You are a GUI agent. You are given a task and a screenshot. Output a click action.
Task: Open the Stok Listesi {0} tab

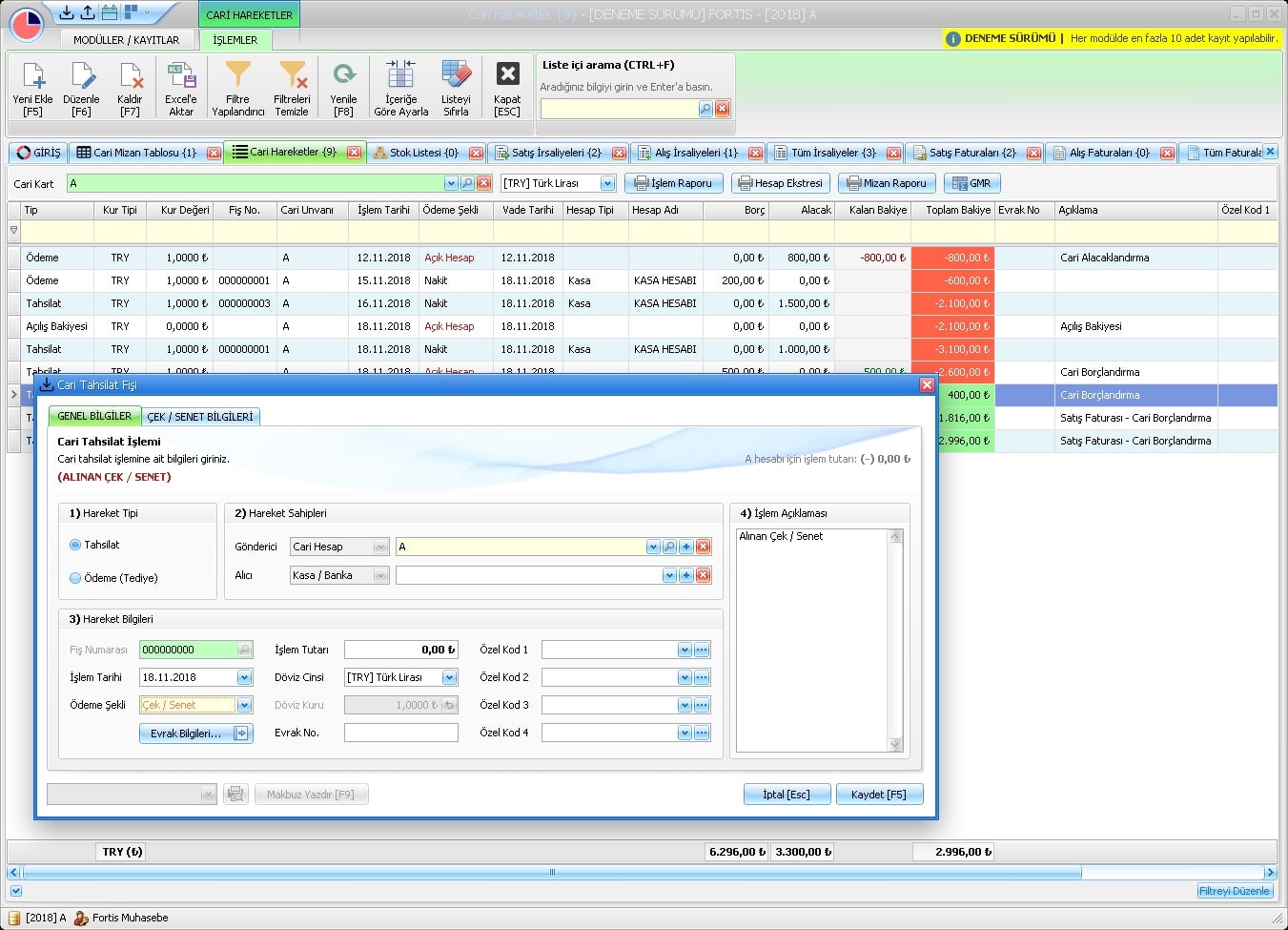pyautogui.click(x=422, y=153)
